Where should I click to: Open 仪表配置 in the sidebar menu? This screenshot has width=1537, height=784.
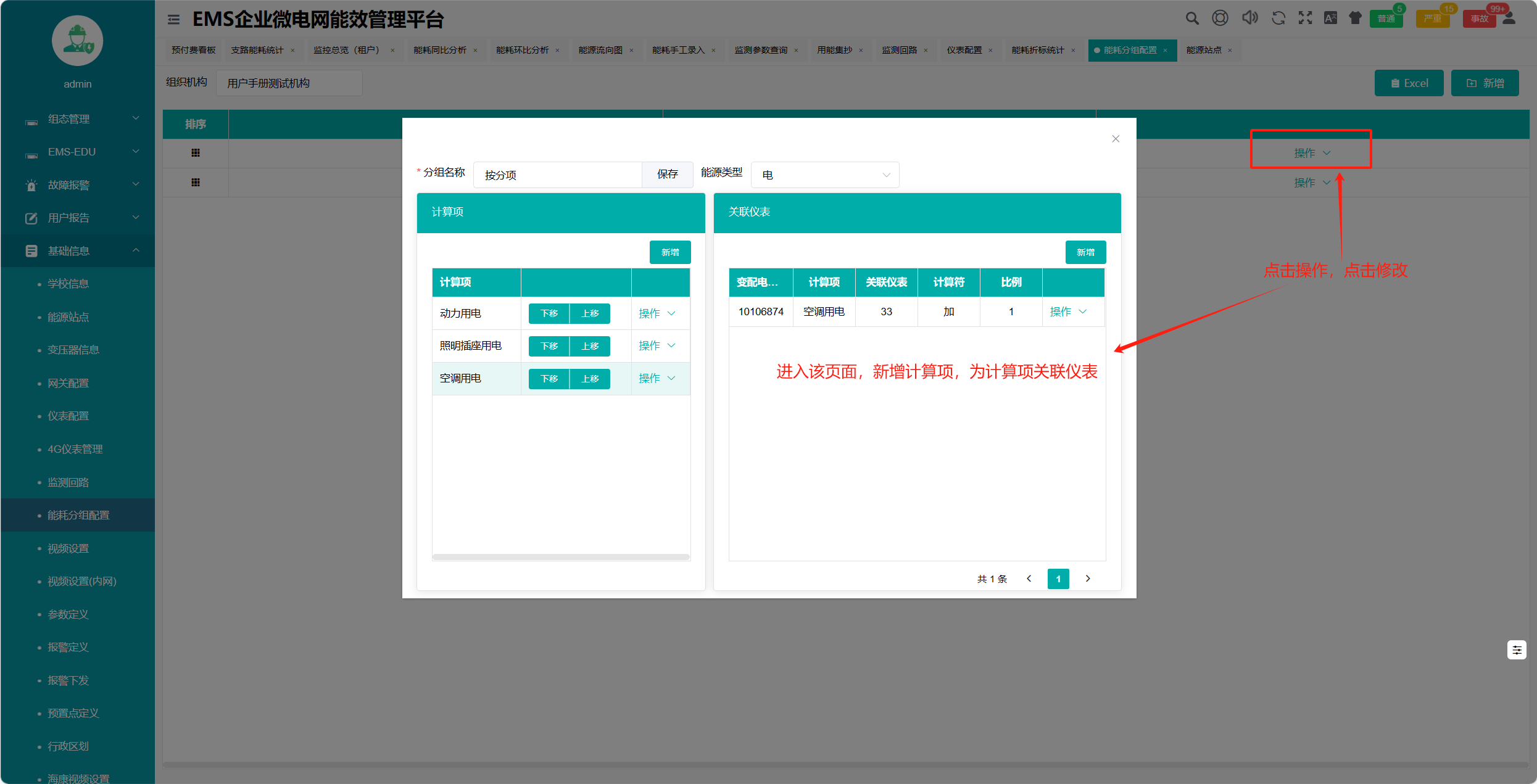pyautogui.click(x=68, y=416)
